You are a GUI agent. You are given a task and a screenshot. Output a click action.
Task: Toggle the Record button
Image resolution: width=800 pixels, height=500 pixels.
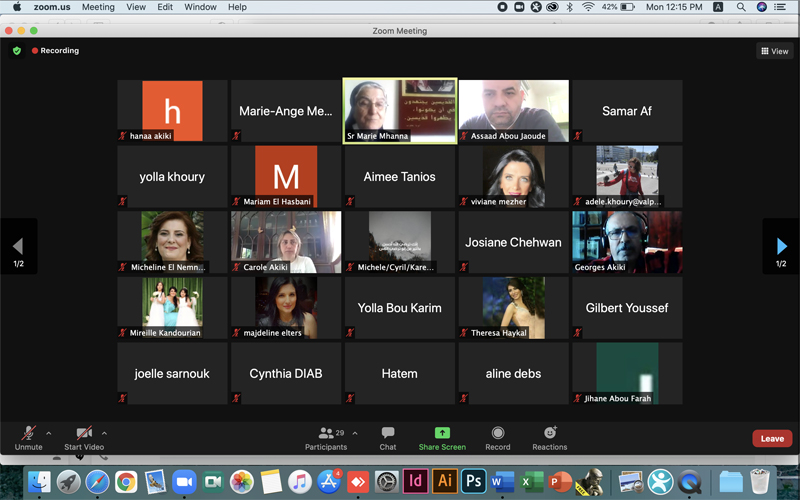pos(497,437)
